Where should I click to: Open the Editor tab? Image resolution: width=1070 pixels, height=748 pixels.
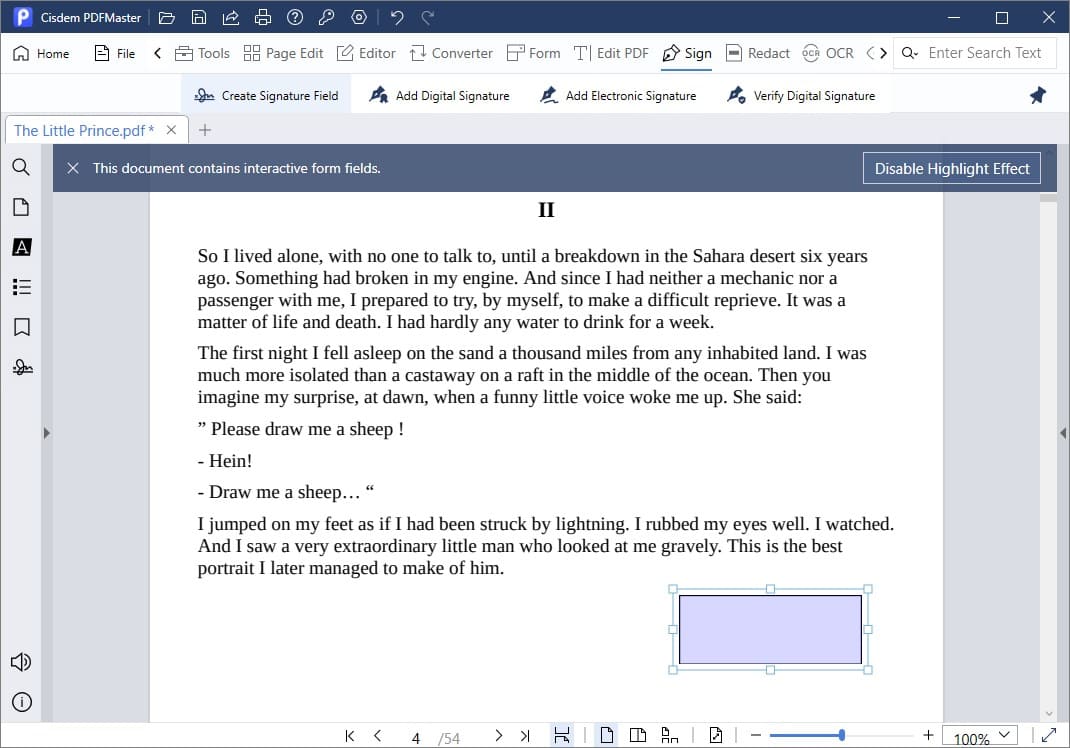click(x=366, y=53)
